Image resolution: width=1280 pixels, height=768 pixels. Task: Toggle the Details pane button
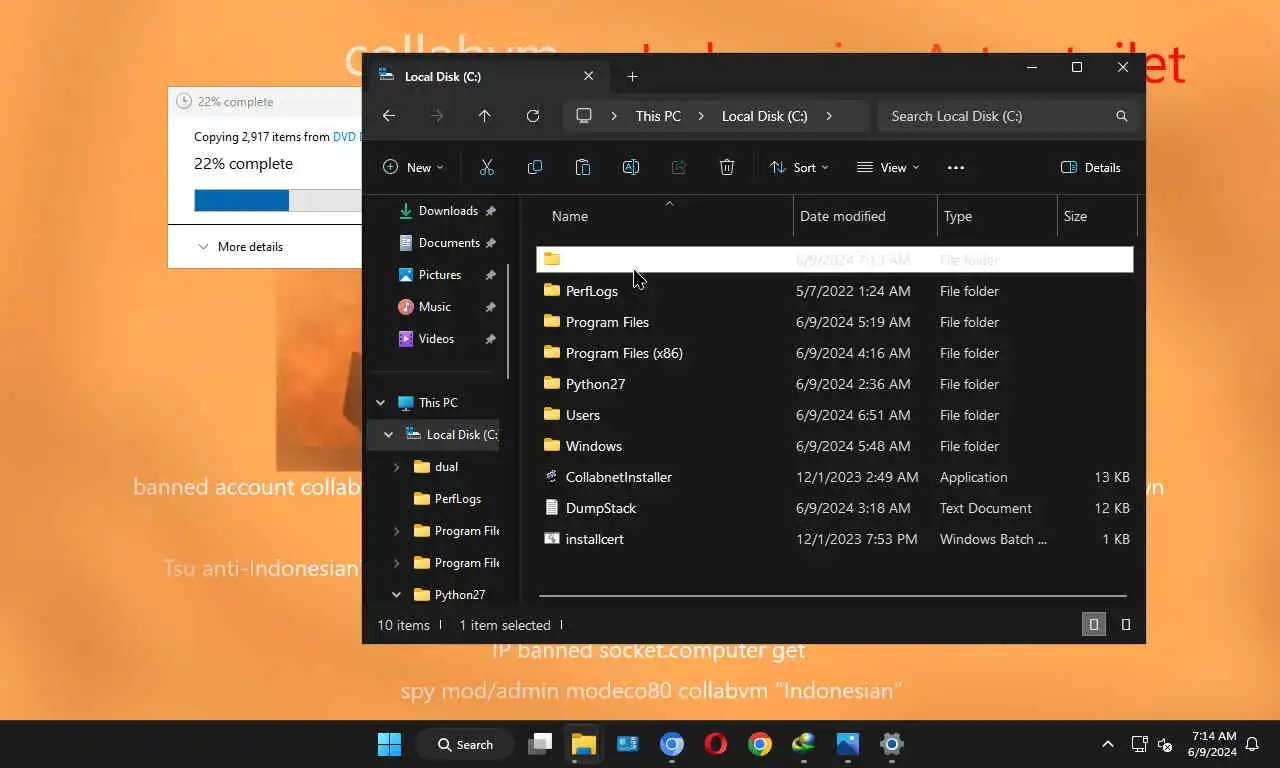[1091, 167]
